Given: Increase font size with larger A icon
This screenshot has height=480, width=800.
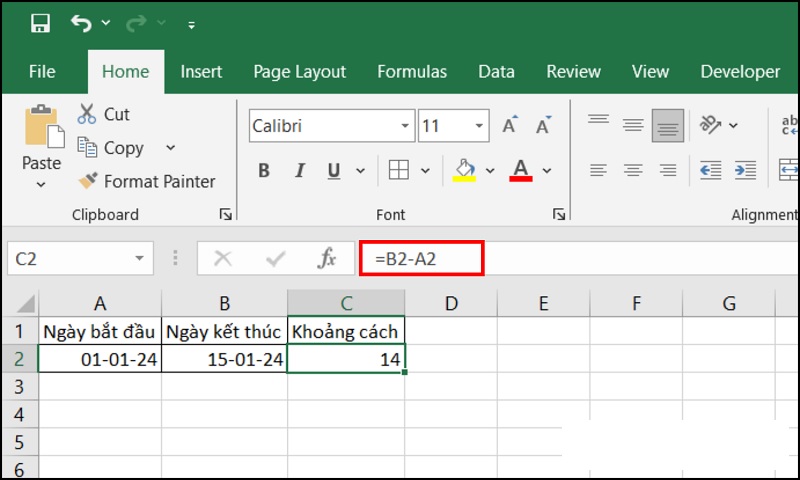Looking at the screenshot, I should (x=510, y=126).
